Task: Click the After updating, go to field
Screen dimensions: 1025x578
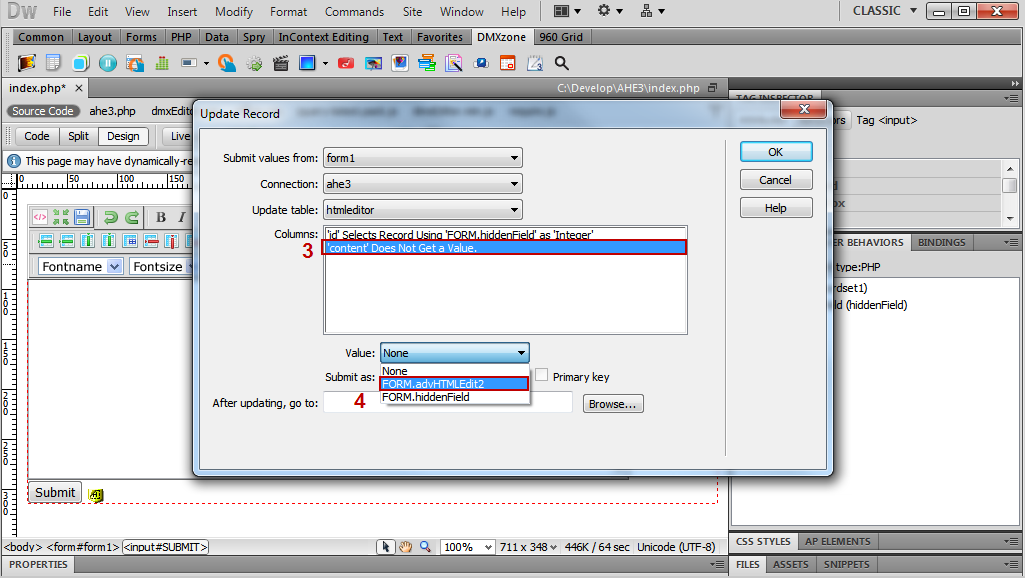Action: 448,403
